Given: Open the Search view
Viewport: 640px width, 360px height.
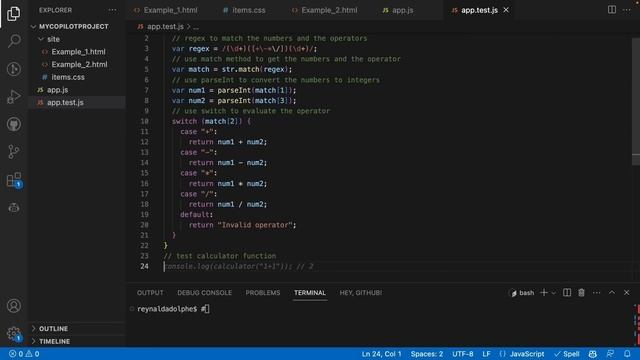Looking at the screenshot, I should pos(13,40).
